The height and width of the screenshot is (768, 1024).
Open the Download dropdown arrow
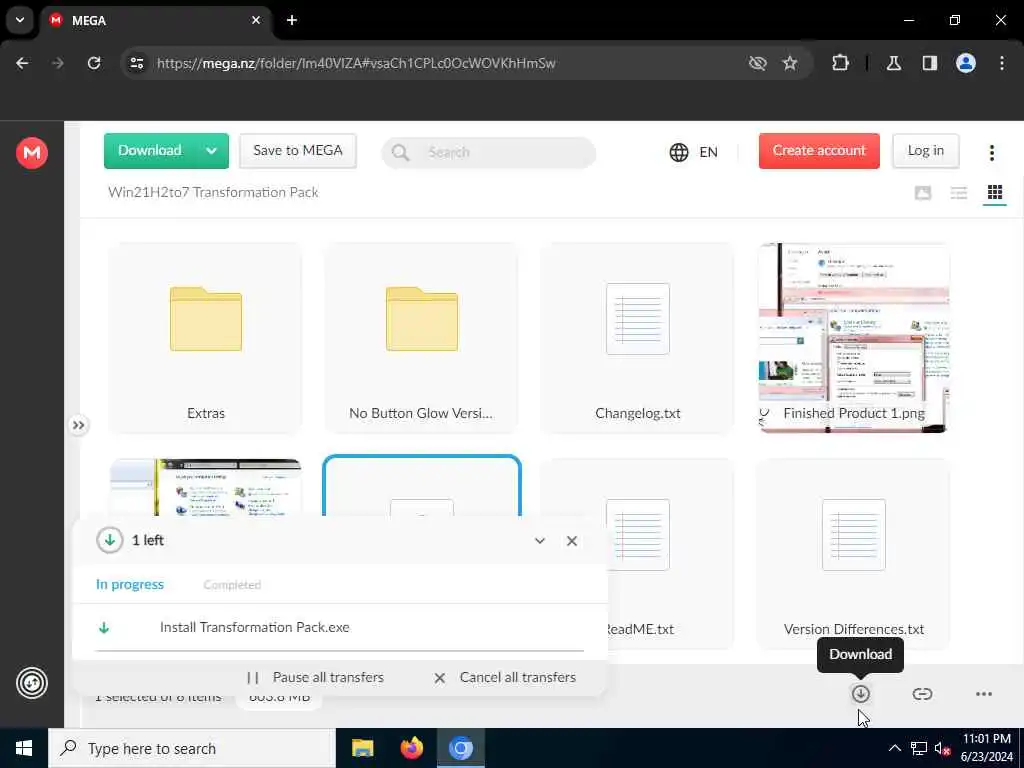(x=212, y=151)
